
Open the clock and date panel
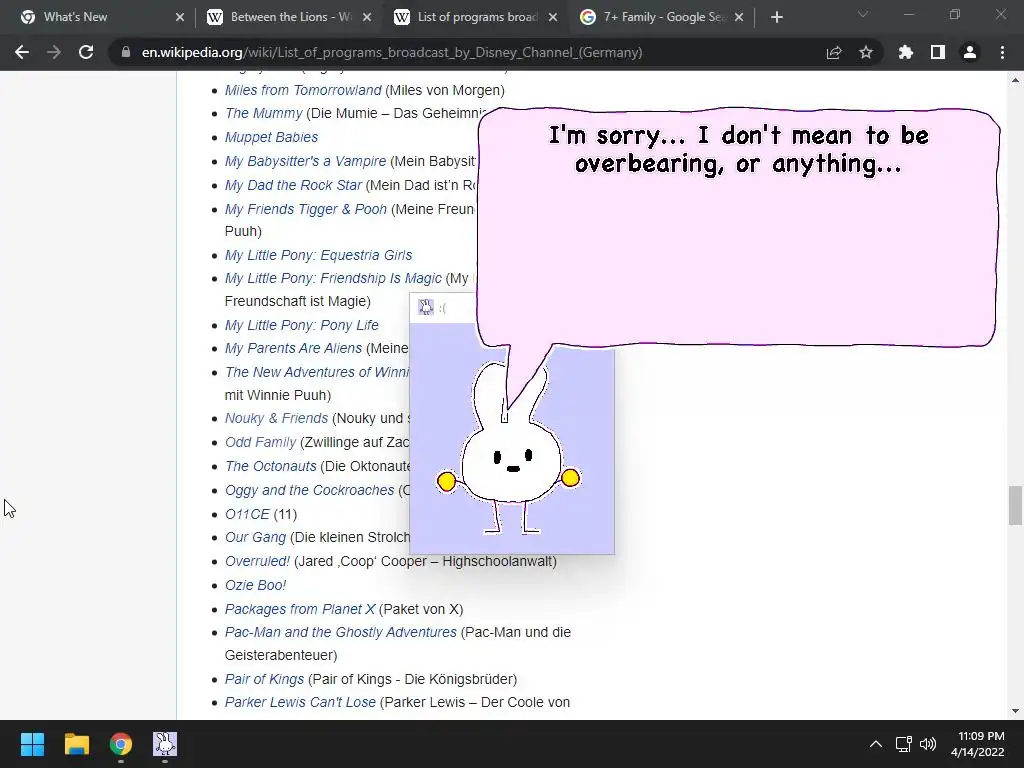978,744
